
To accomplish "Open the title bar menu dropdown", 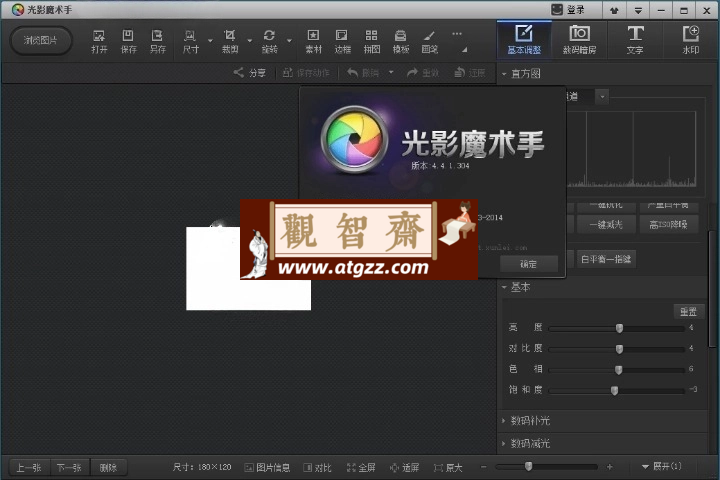I will (638, 10).
